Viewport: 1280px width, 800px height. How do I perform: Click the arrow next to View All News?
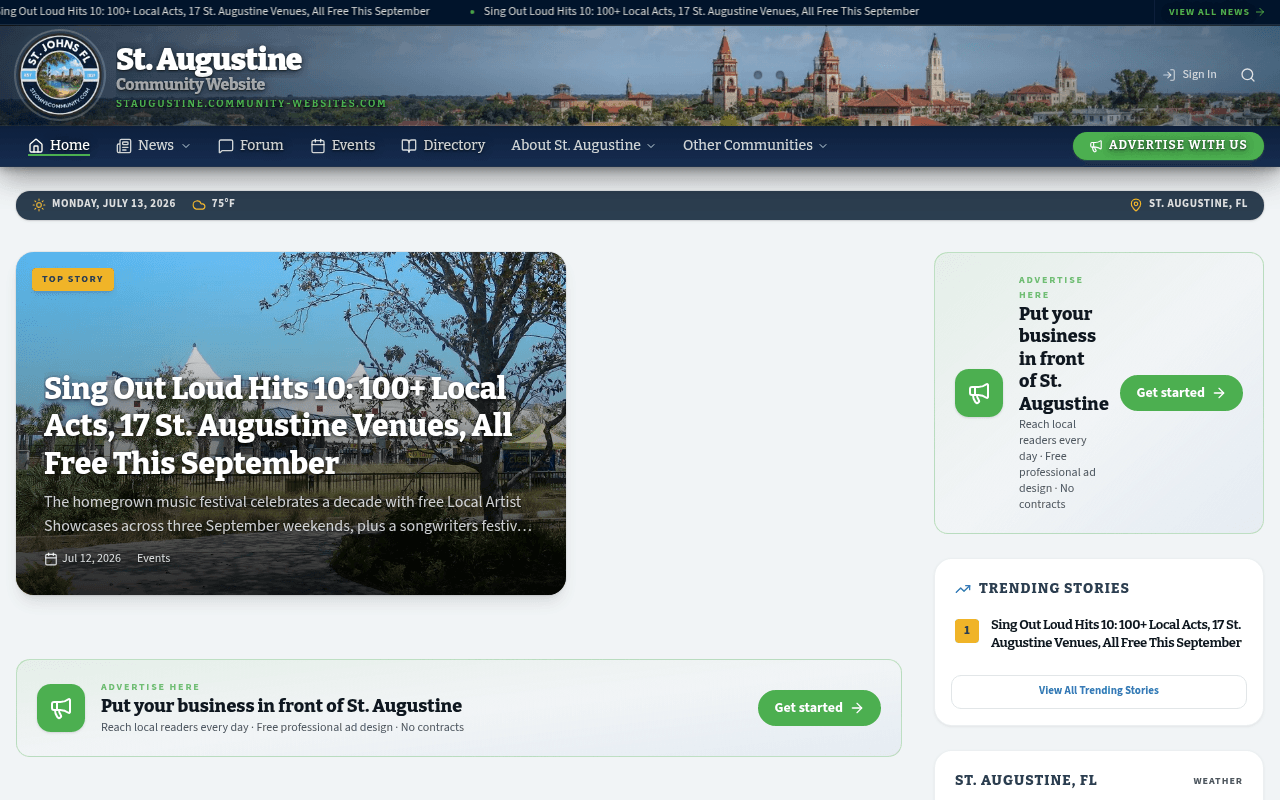pyautogui.click(x=1260, y=12)
